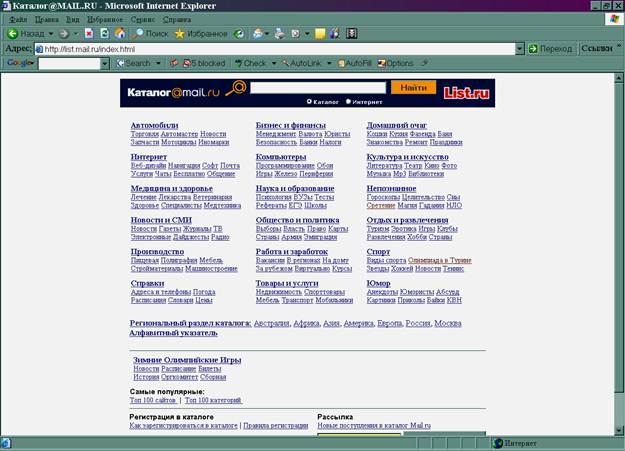The width and height of the screenshot is (625, 451).
Task: Open the Google Search button dropdown arrow
Action: tap(158, 63)
